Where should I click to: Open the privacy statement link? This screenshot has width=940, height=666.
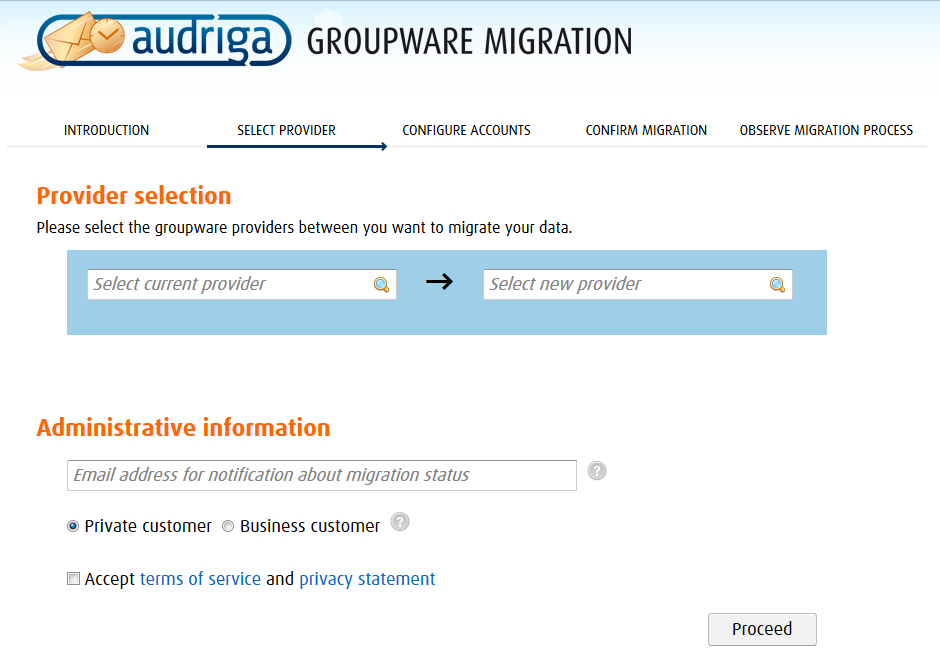(x=367, y=579)
